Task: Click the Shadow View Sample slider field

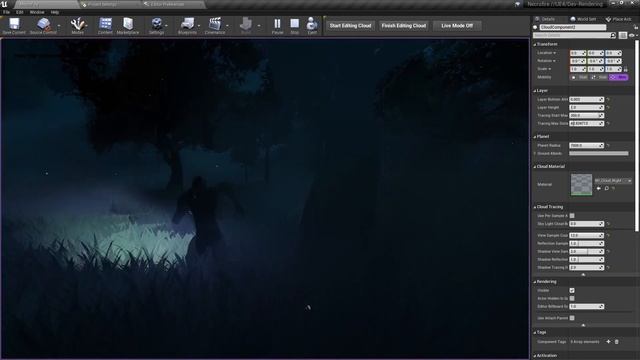Action: (x=587, y=251)
